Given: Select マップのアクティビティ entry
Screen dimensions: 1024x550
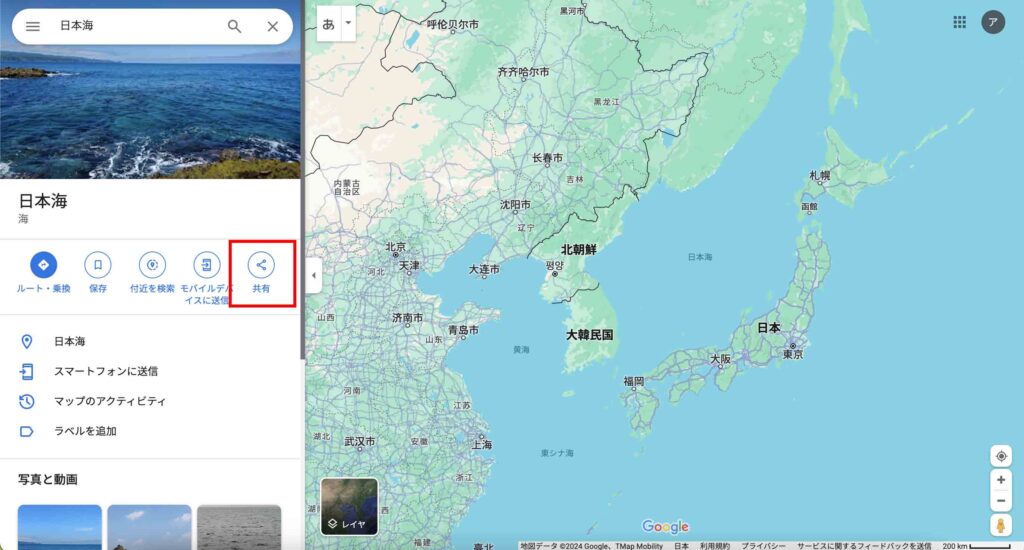Looking at the screenshot, I should (x=150, y=401).
